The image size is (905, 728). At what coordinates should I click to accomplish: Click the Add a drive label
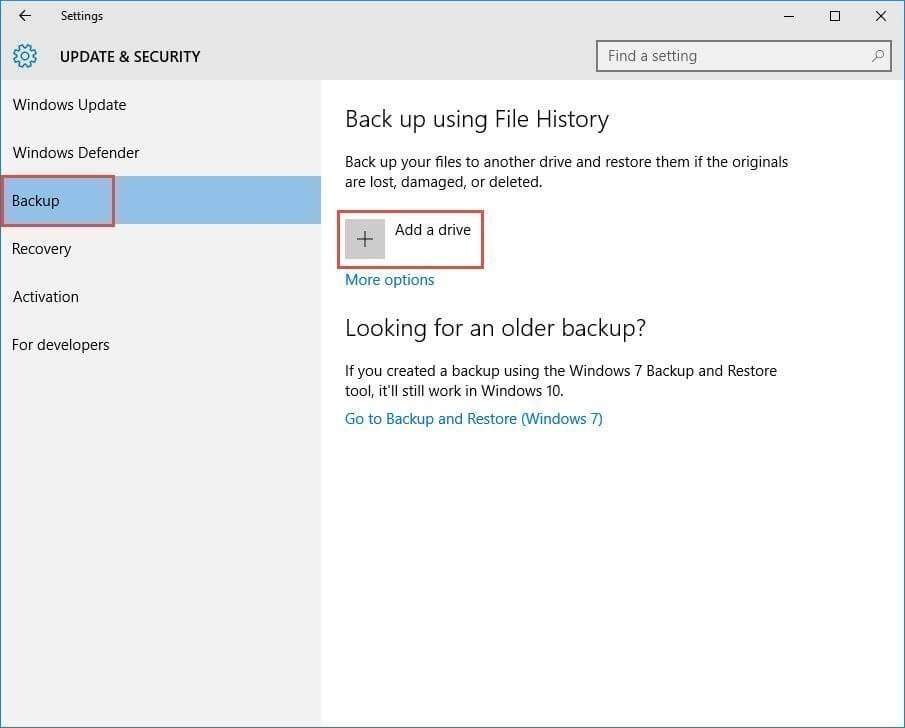click(x=432, y=230)
